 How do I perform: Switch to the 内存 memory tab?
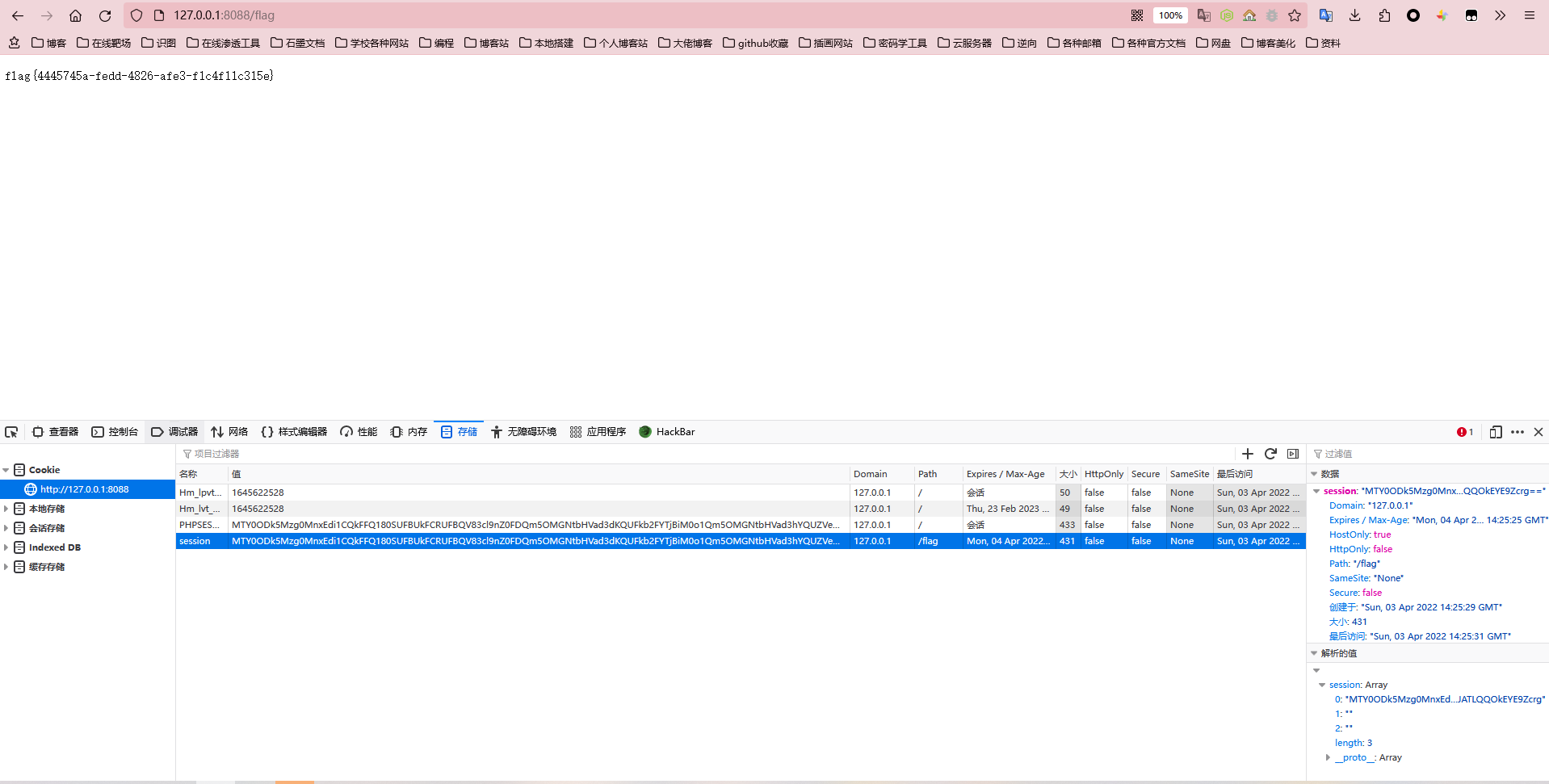pyautogui.click(x=409, y=432)
